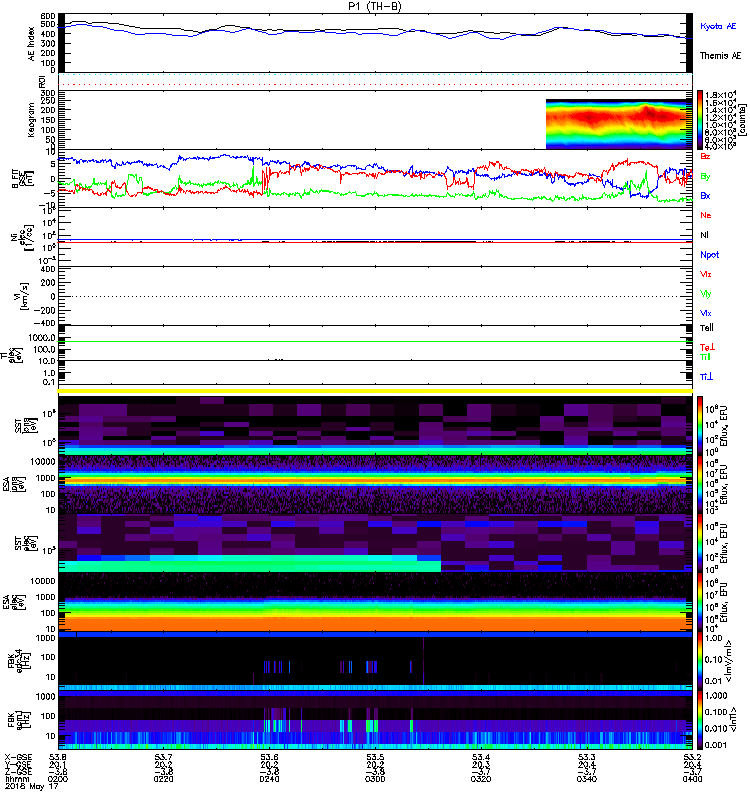Click the 'Keogram' y-axis label
Image resolution: width=750 pixels, height=800 pixels.
32,119
